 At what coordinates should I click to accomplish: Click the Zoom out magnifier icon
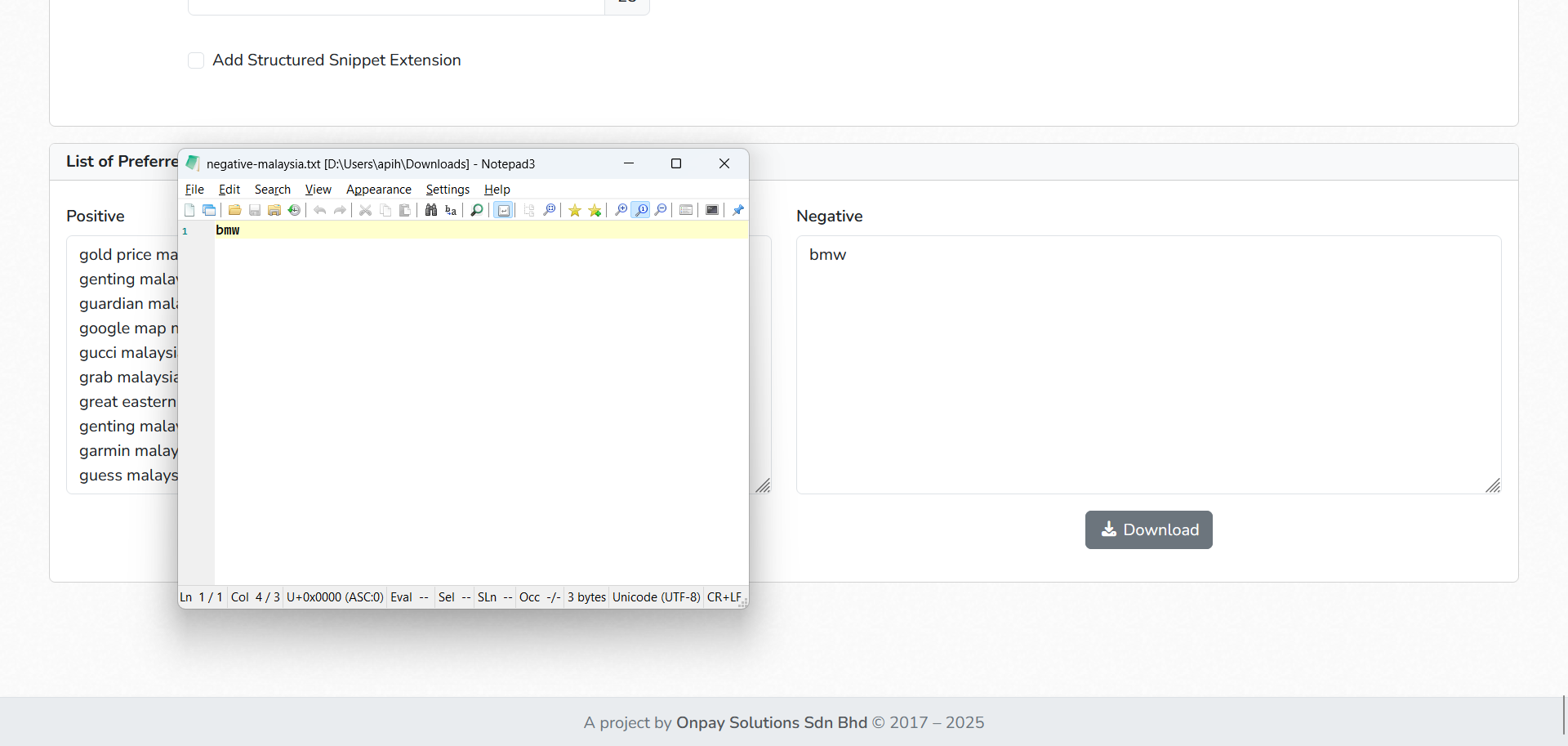661,211
